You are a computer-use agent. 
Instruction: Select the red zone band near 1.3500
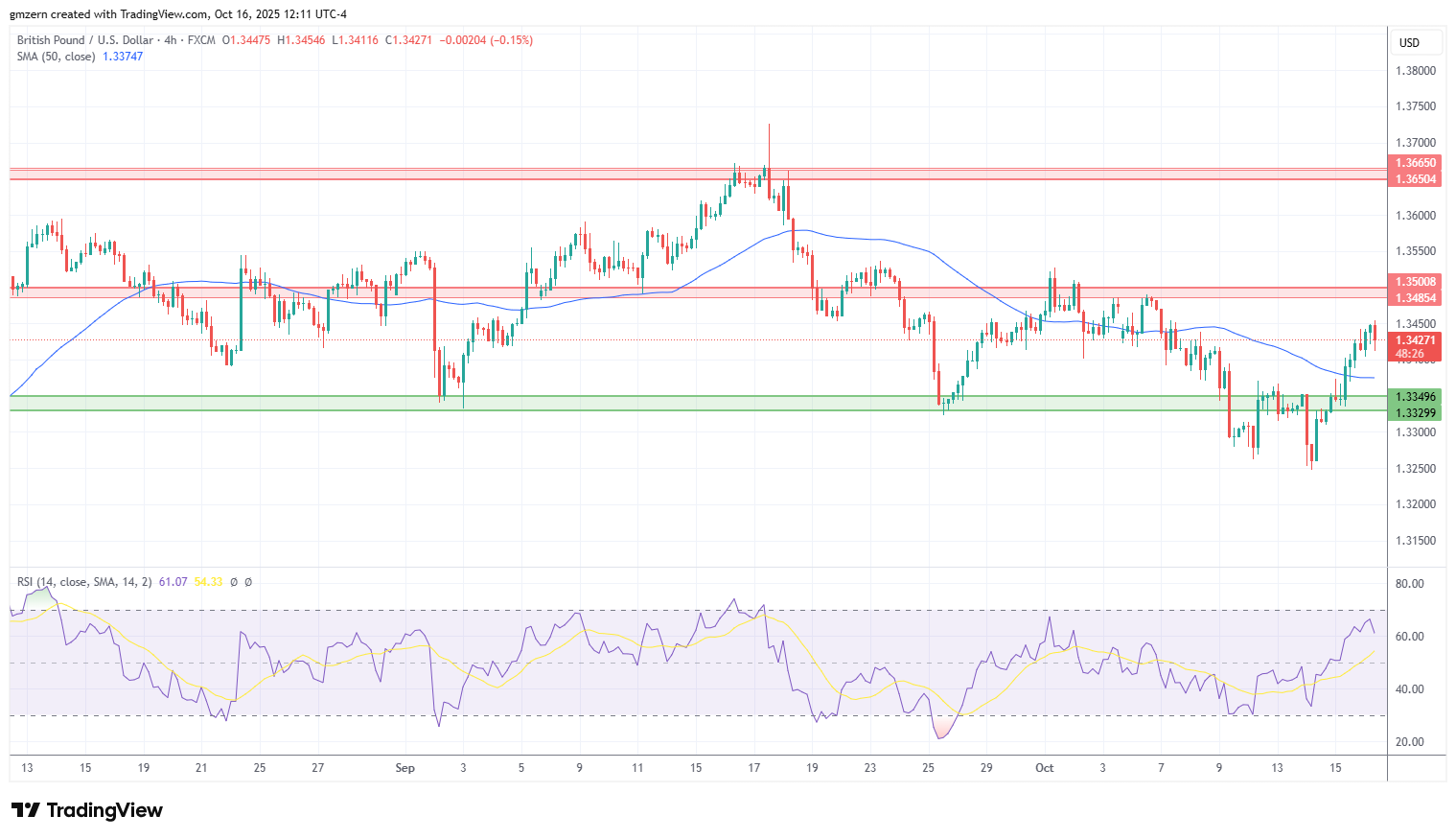[698, 291]
